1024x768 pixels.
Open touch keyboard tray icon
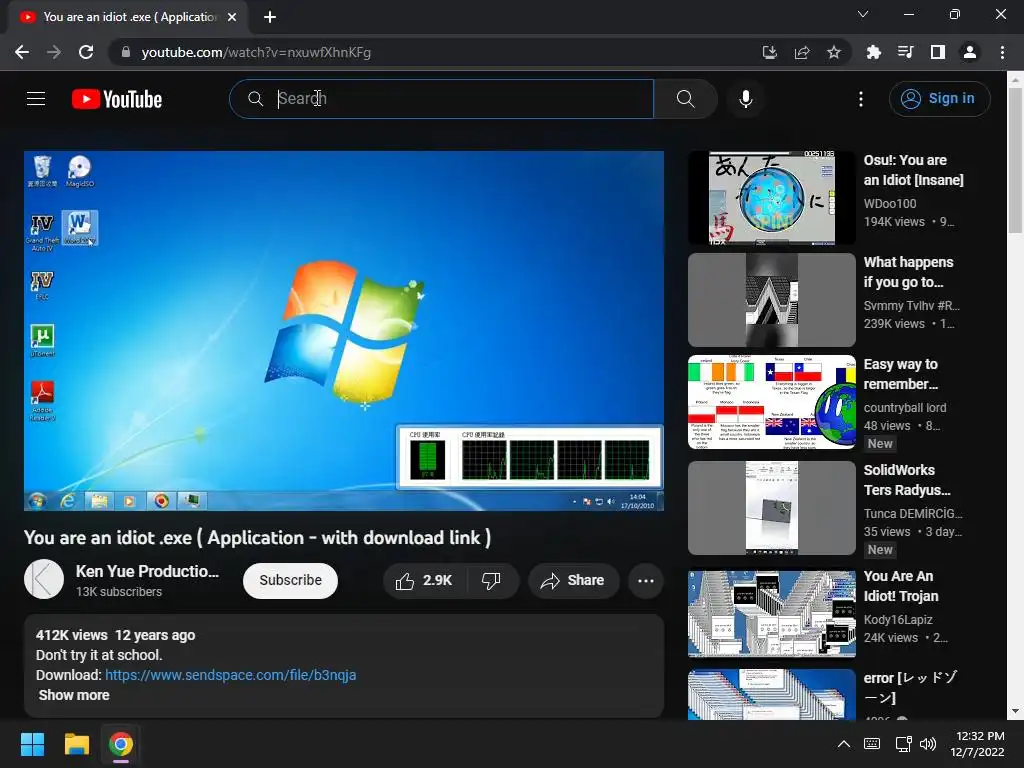872,744
